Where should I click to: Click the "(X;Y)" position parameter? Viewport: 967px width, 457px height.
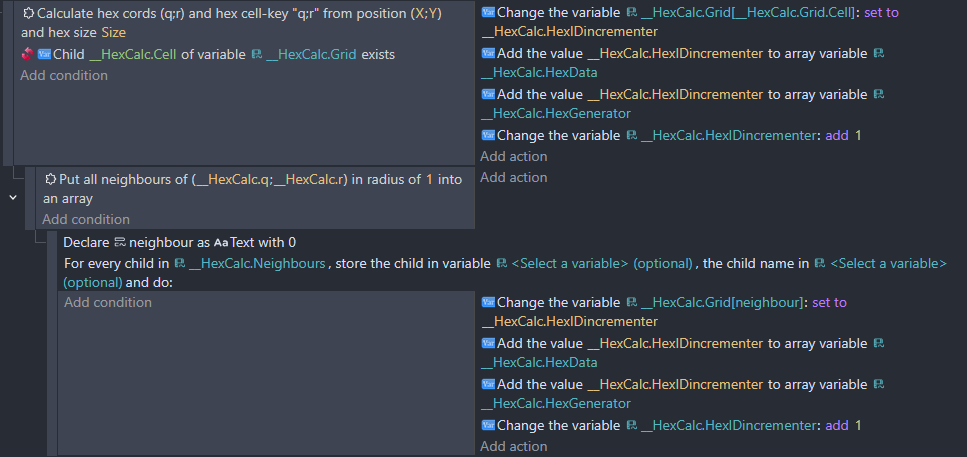click(425, 13)
